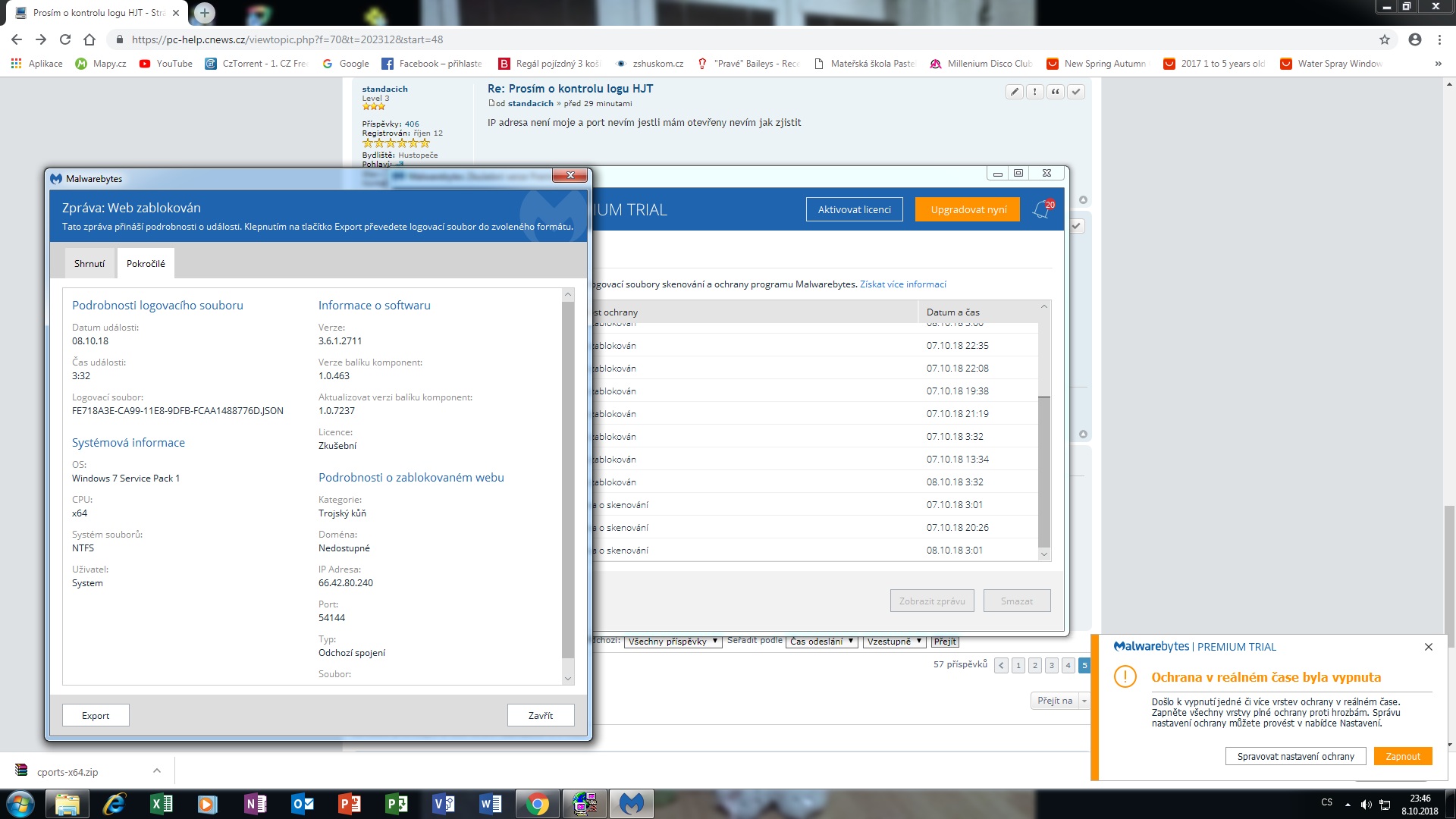Open cports-x64.zip download options arrow
Screen dimensions: 1456x819
(157, 771)
